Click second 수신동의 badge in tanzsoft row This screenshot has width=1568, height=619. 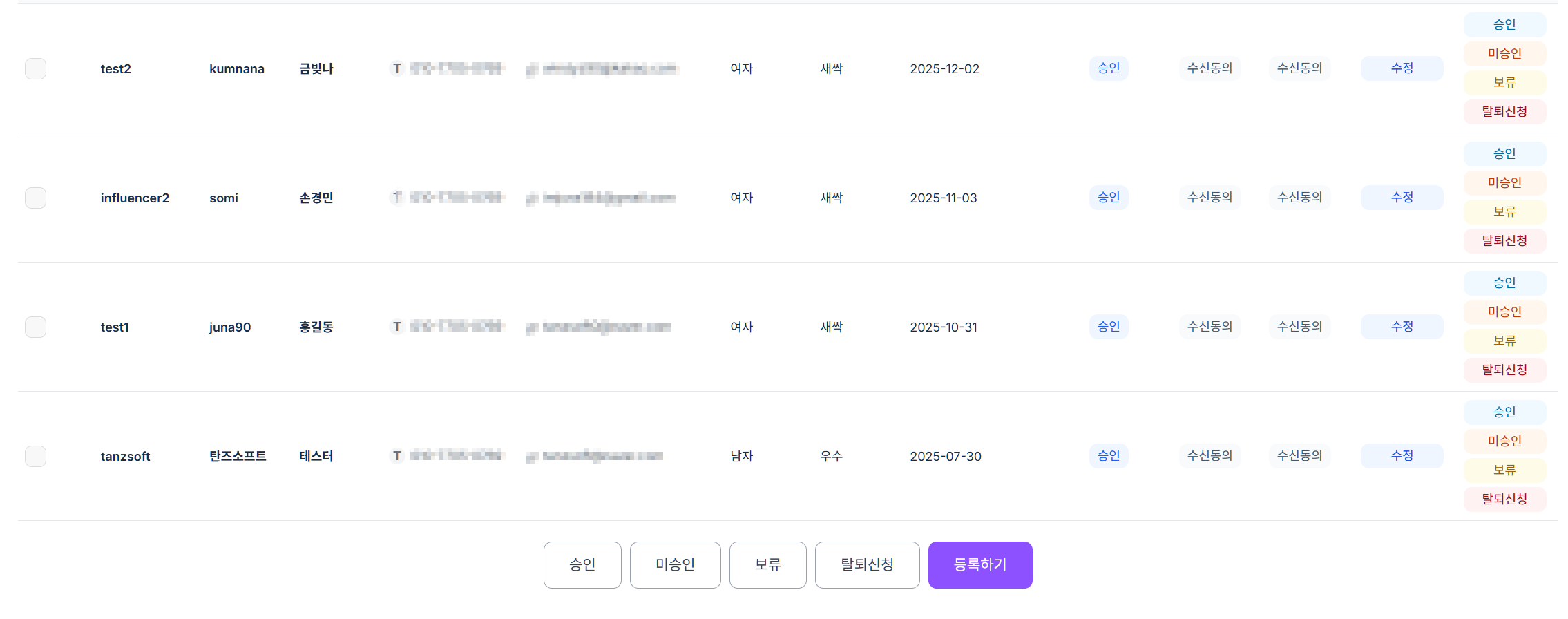[1299, 456]
